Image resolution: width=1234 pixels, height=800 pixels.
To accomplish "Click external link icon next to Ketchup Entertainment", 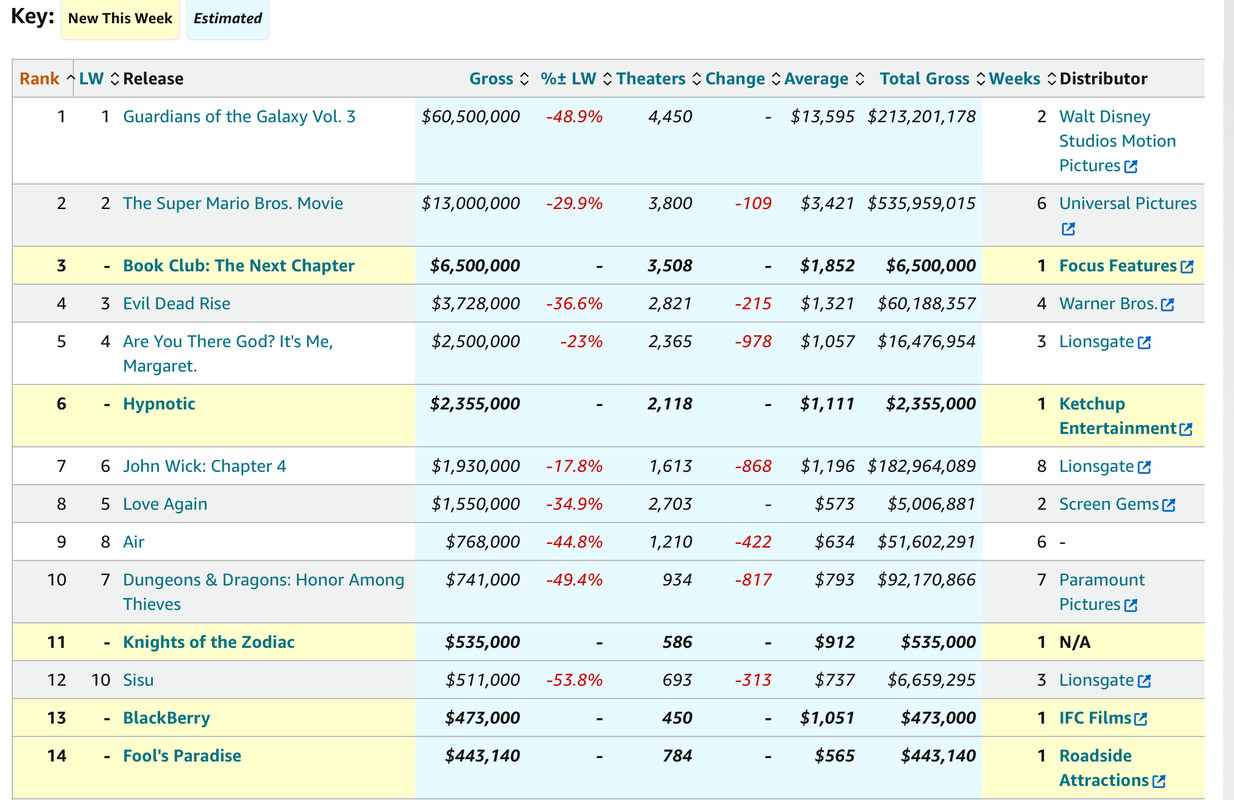I will click(1186, 430).
